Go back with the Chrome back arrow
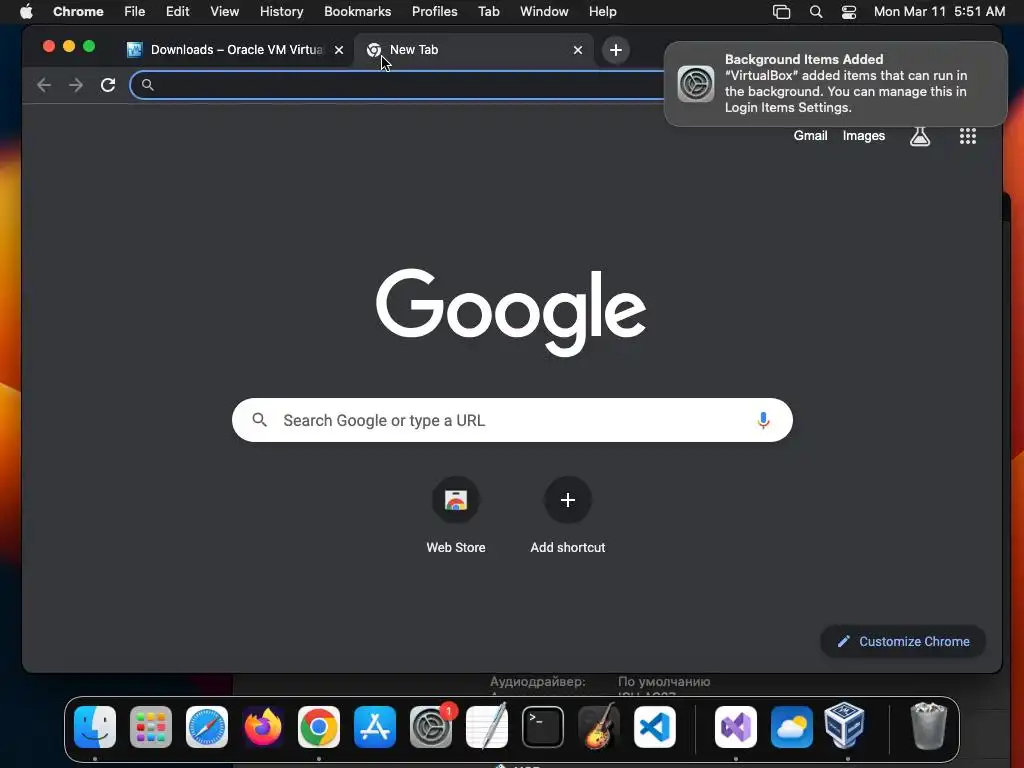The image size is (1024, 768). click(44, 85)
